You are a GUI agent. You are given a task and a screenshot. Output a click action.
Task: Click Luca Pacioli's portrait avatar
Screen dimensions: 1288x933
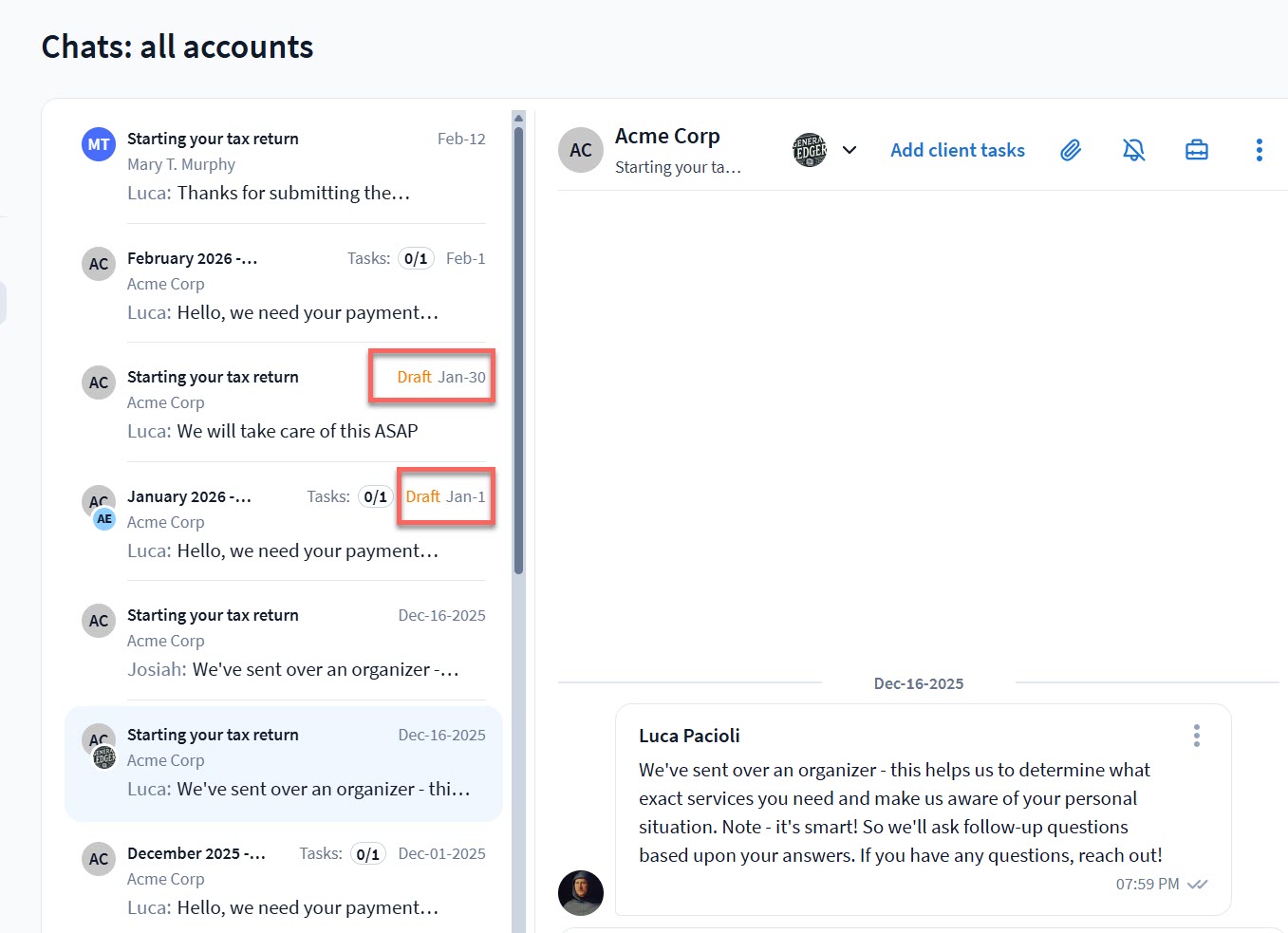pyautogui.click(x=581, y=892)
